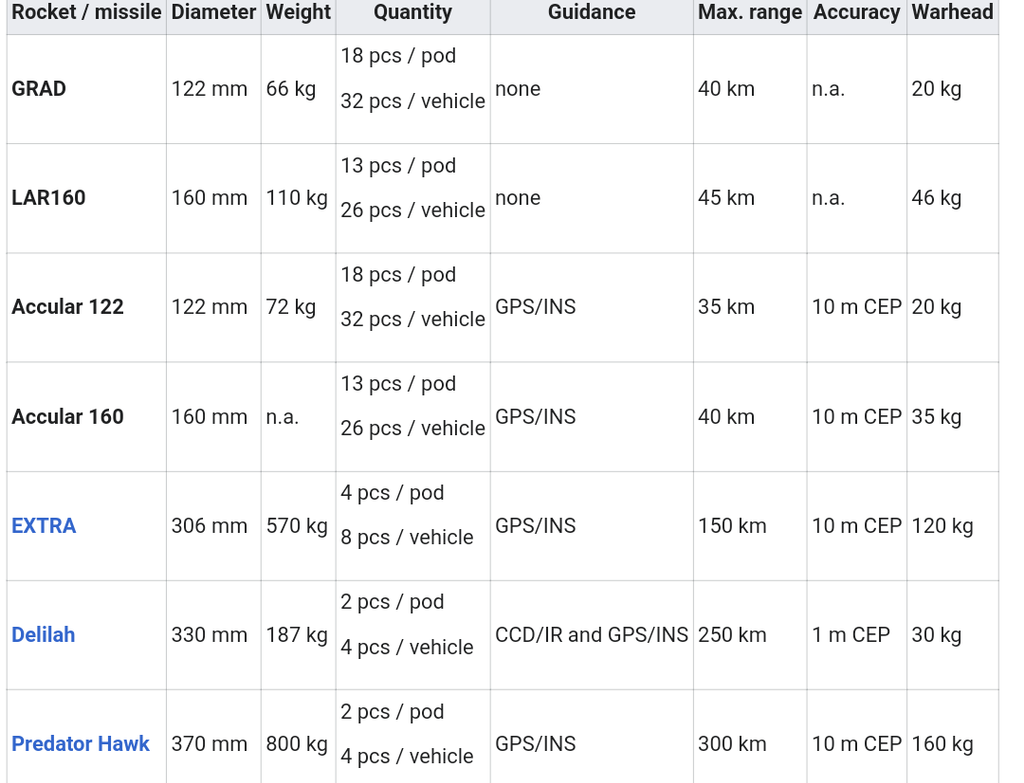Open the Predator Hawk link

coord(80,744)
